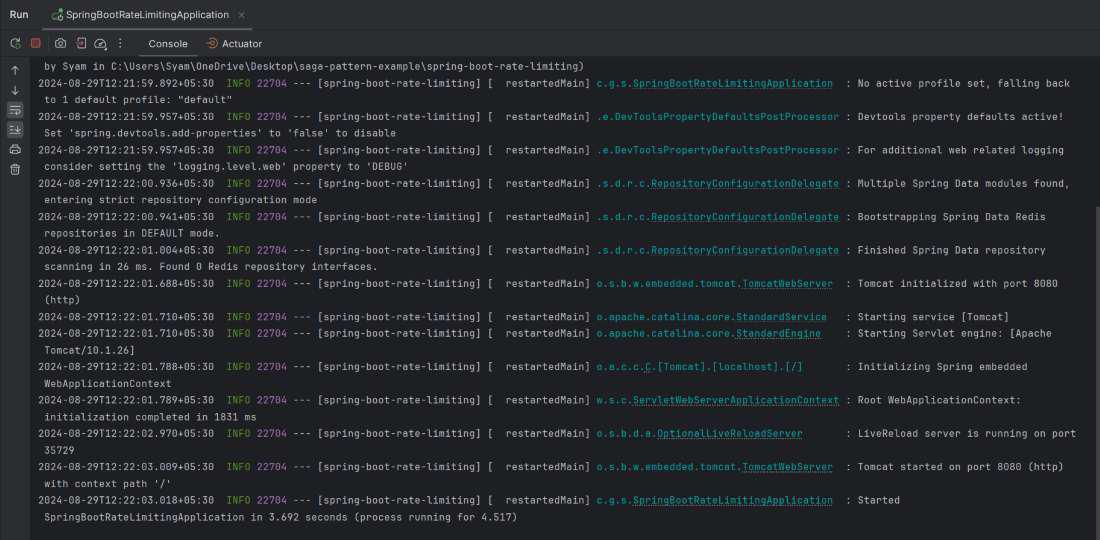Click text 'Set spring.devtools.add-properties to false'
Image resolution: width=1100 pixels, height=540 pixels.
(220, 133)
